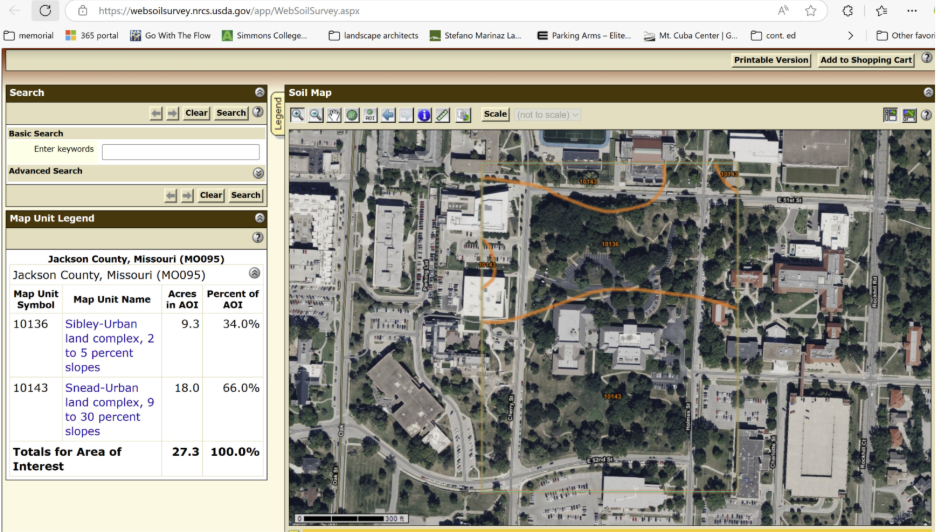Click the Printable Version button

pyautogui.click(x=771, y=60)
